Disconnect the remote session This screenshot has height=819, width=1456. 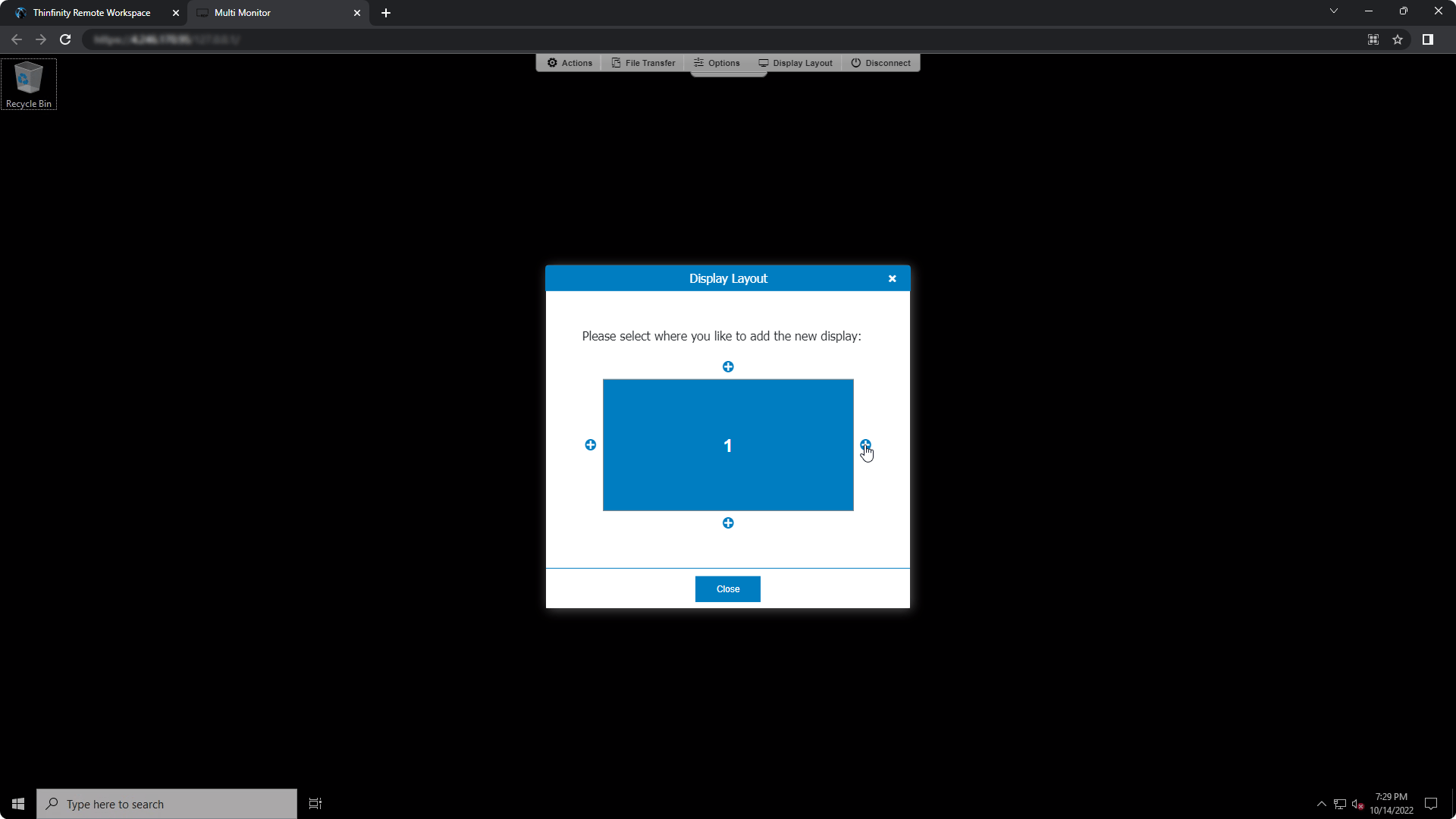tap(880, 63)
